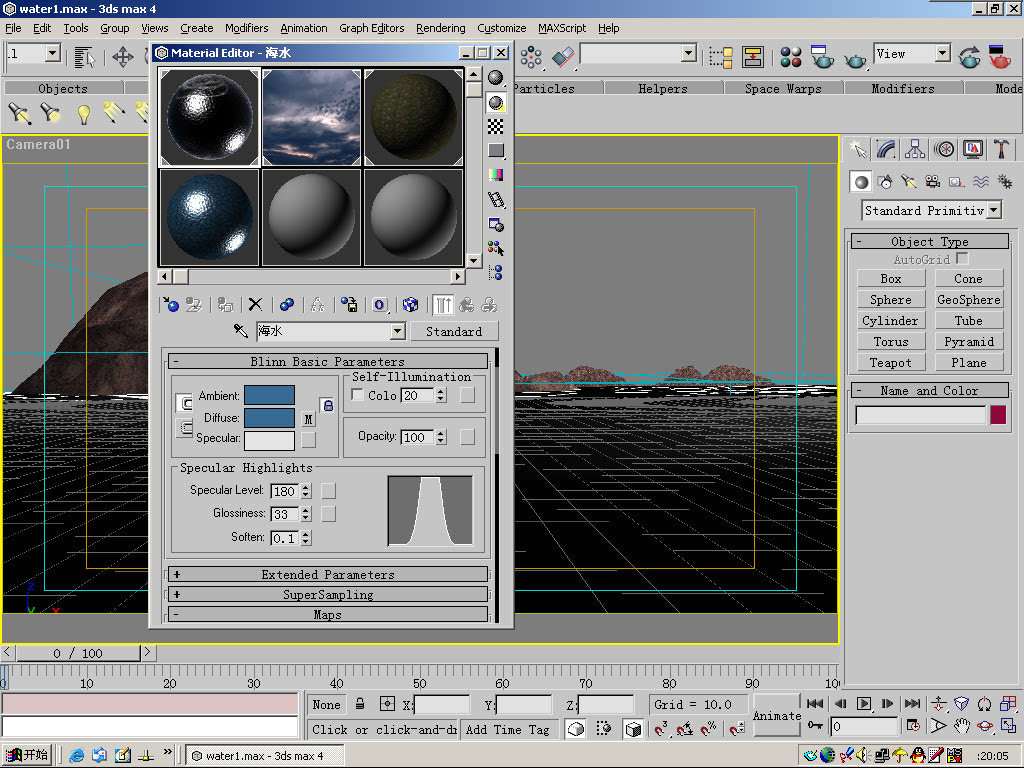Click Sample UV Tiling icon in Material Editor
Image resolution: width=1024 pixels, height=768 pixels.
pos(496,151)
